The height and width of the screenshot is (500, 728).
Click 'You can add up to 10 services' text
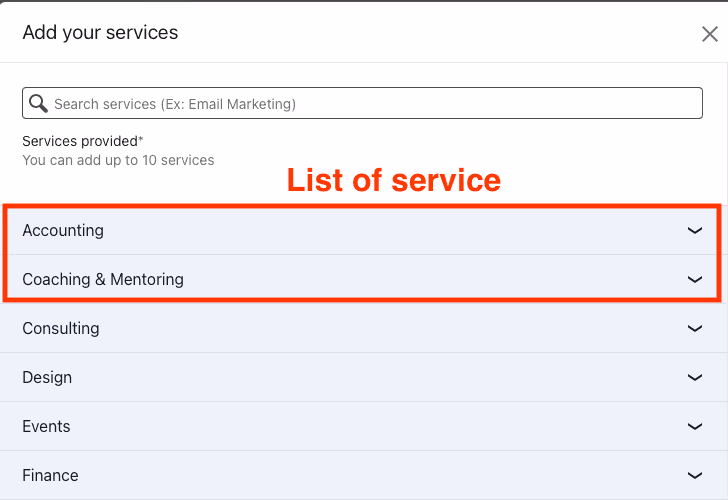tap(118, 160)
